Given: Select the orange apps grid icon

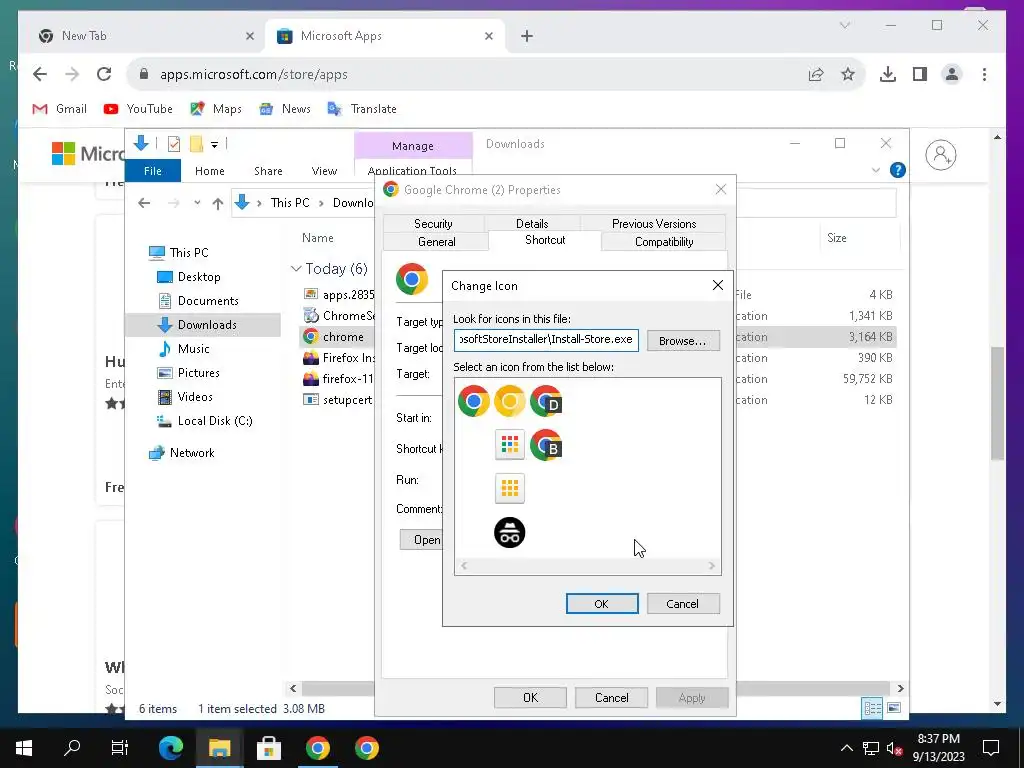Looking at the screenshot, I should tap(509, 488).
